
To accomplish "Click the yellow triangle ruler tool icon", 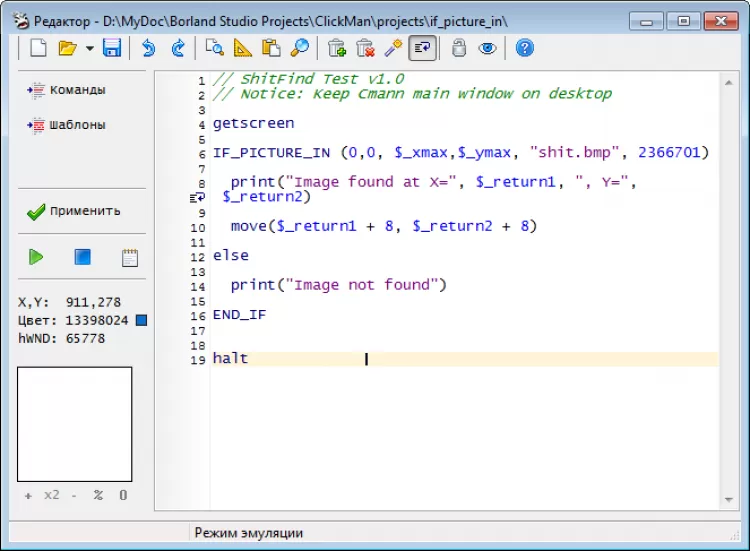I will click(243, 48).
